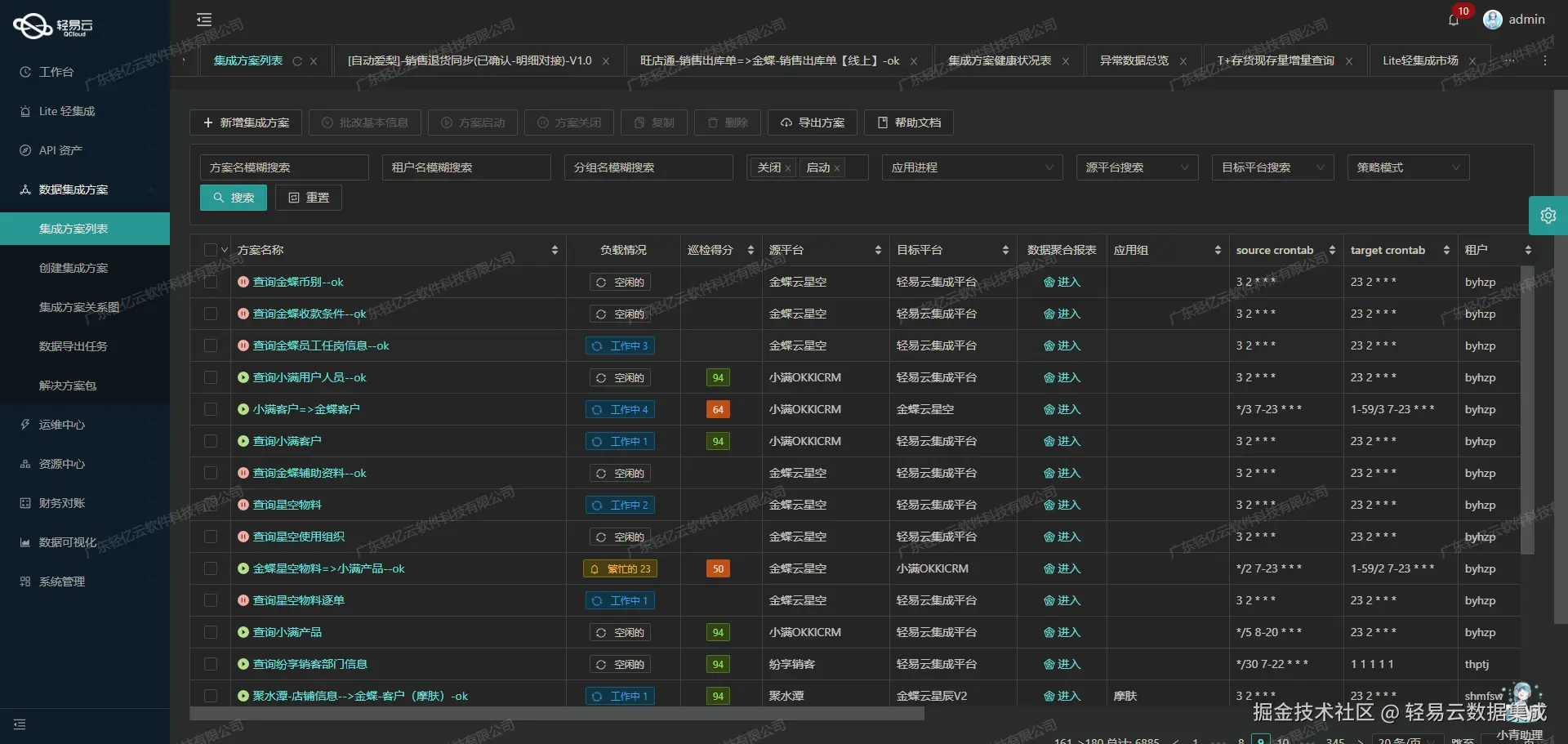Close the 集成方案列表 tab

click(x=314, y=61)
